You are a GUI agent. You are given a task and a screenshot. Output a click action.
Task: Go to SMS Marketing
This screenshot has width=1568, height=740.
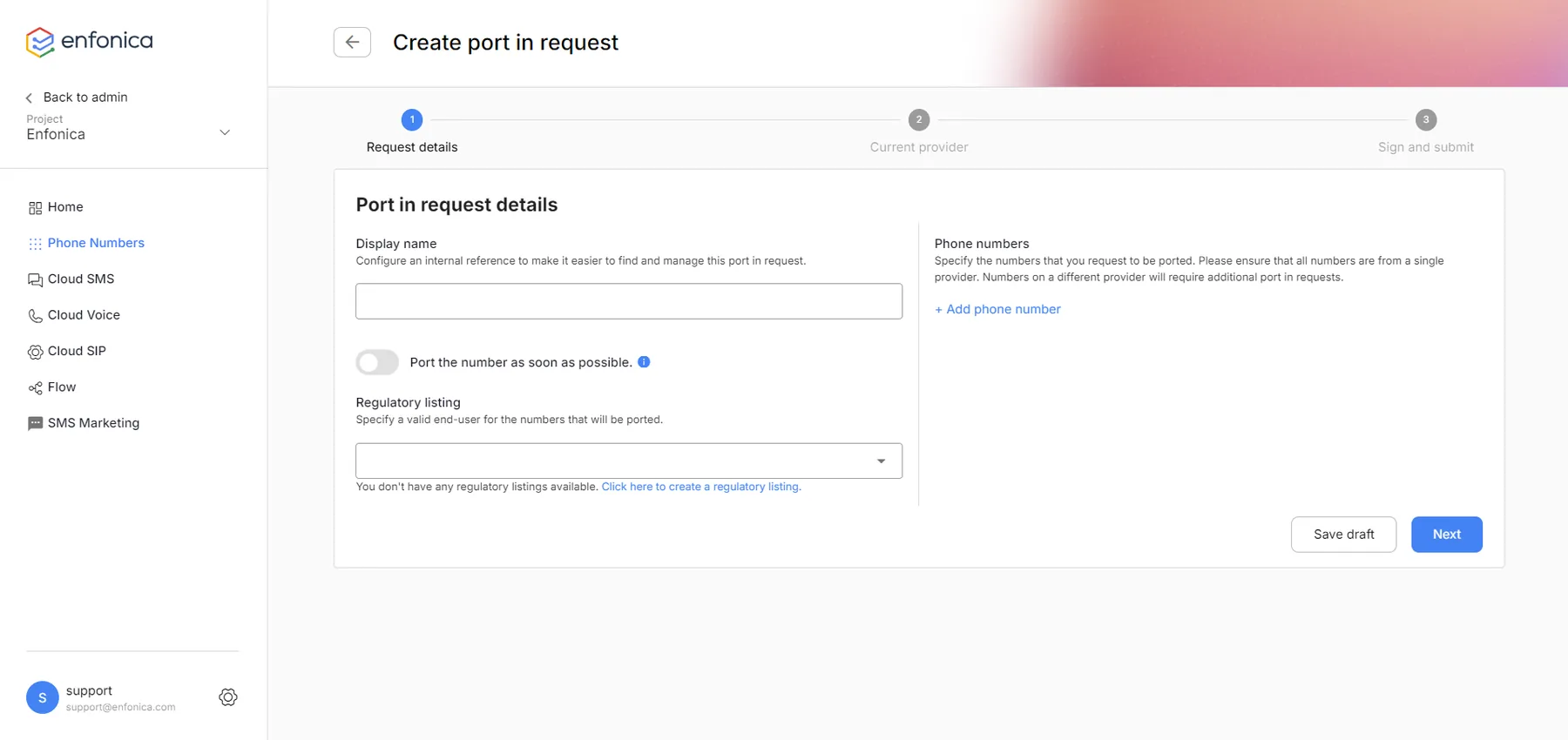pyautogui.click(x=93, y=423)
